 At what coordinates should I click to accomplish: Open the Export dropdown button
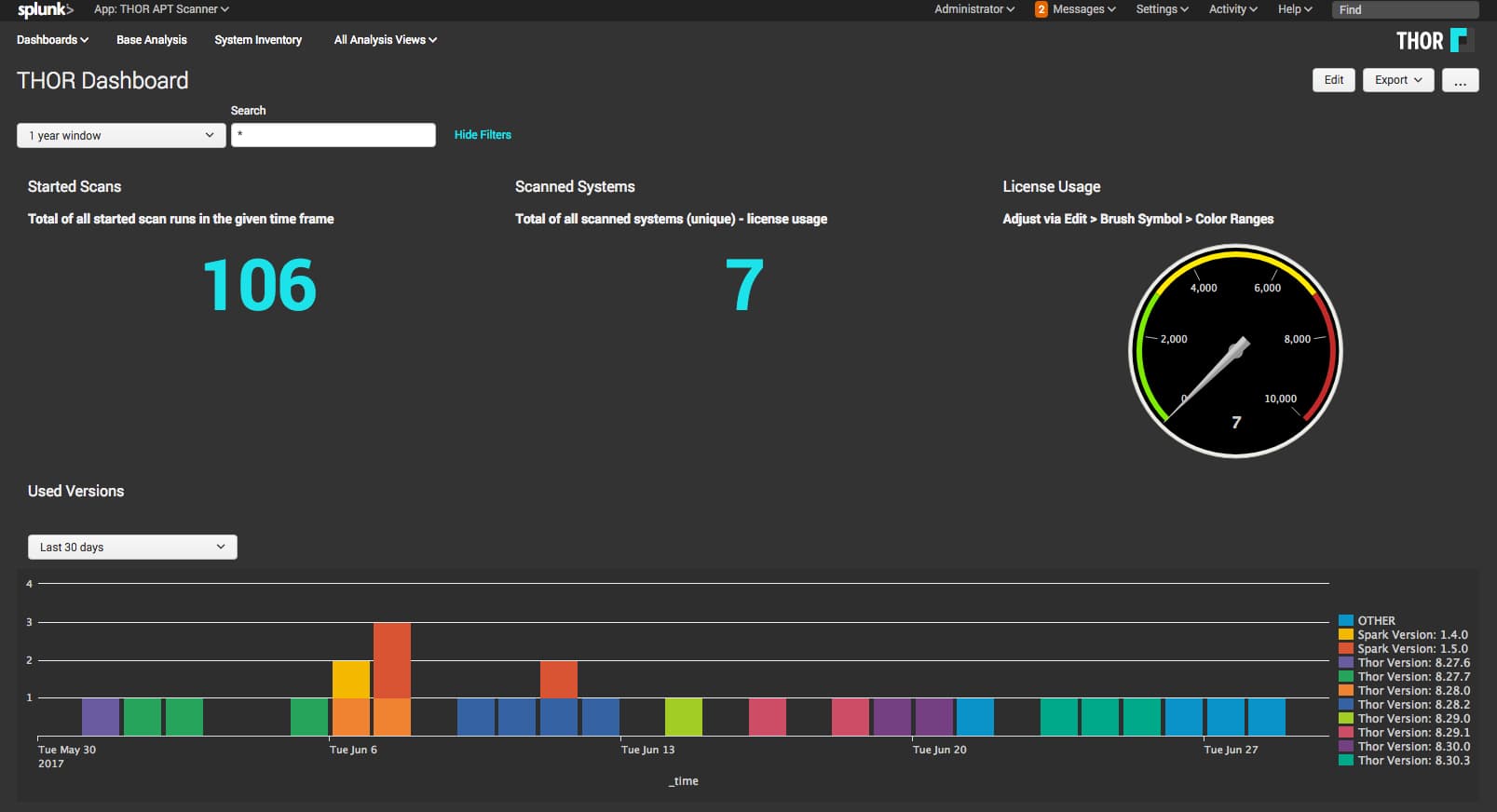(x=1398, y=80)
